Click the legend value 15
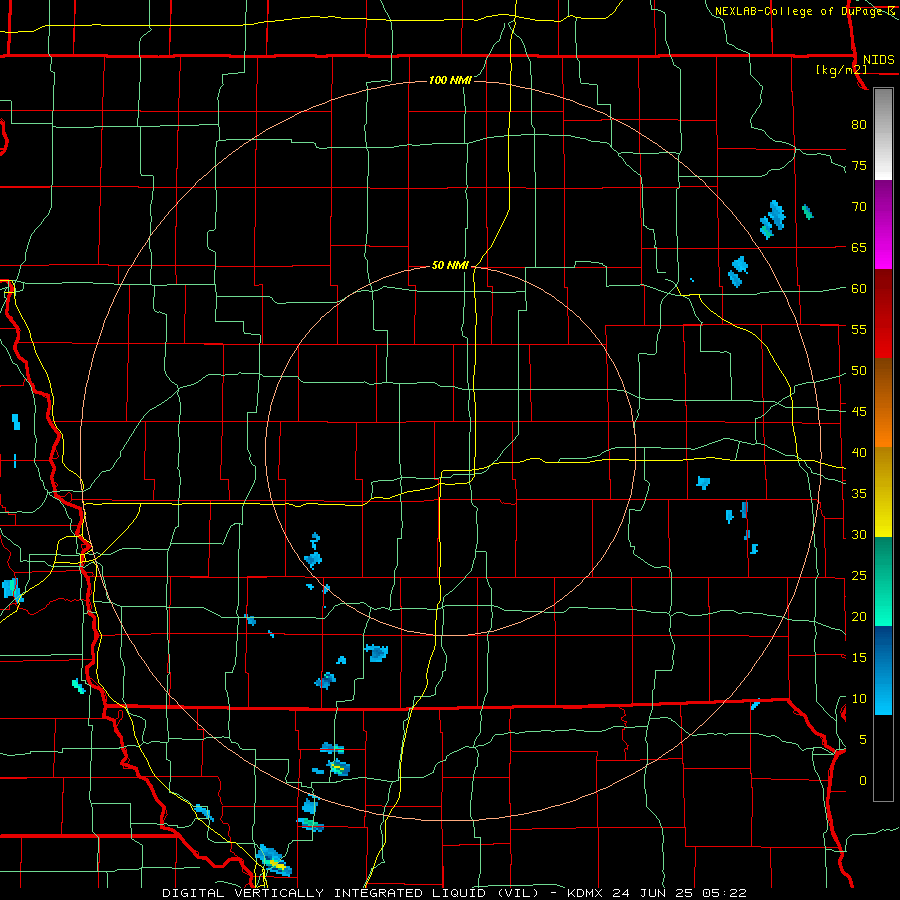 pos(859,657)
